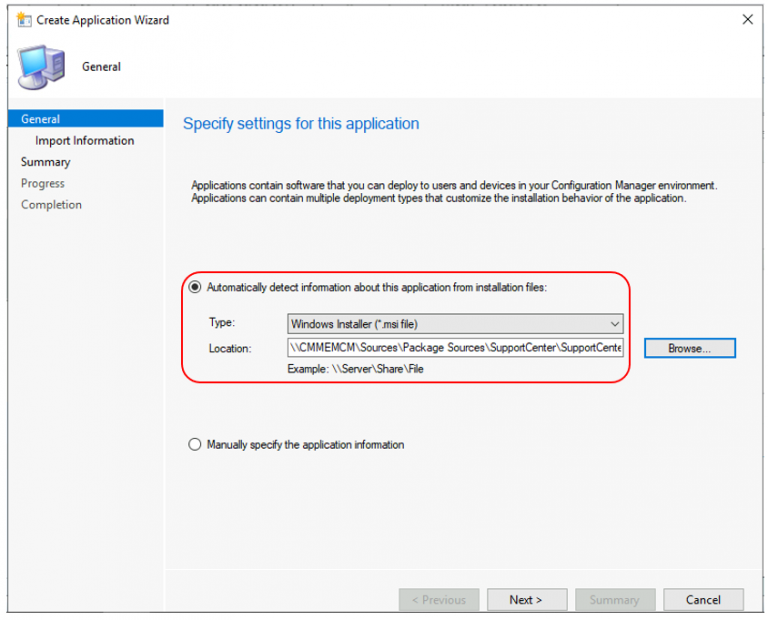Select the Progress step in the sidebar
Viewport: 768px width, 620px height.
(43, 183)
